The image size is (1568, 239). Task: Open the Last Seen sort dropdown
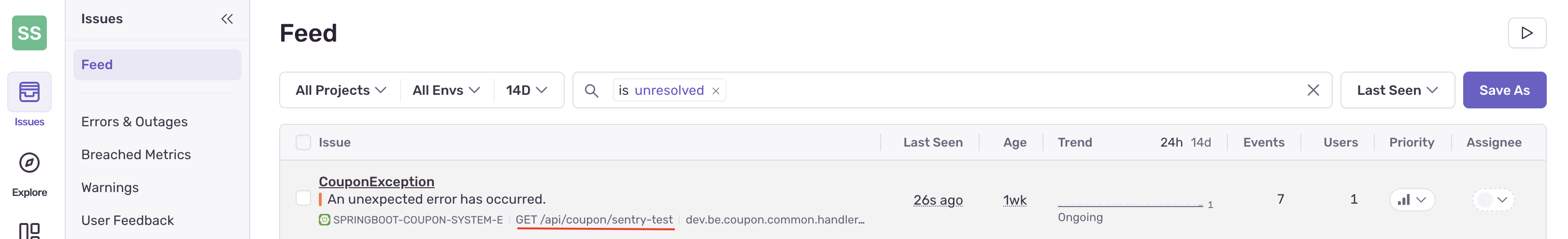[1397, 90]
